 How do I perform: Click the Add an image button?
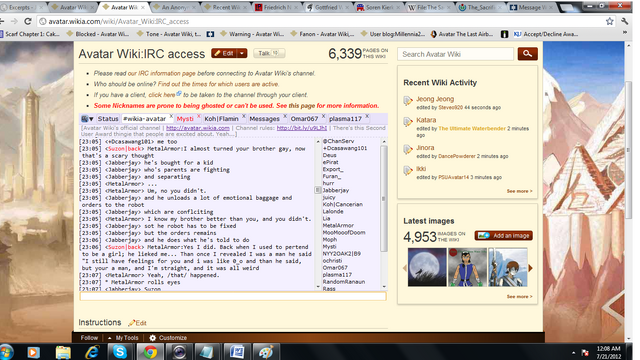504,236
